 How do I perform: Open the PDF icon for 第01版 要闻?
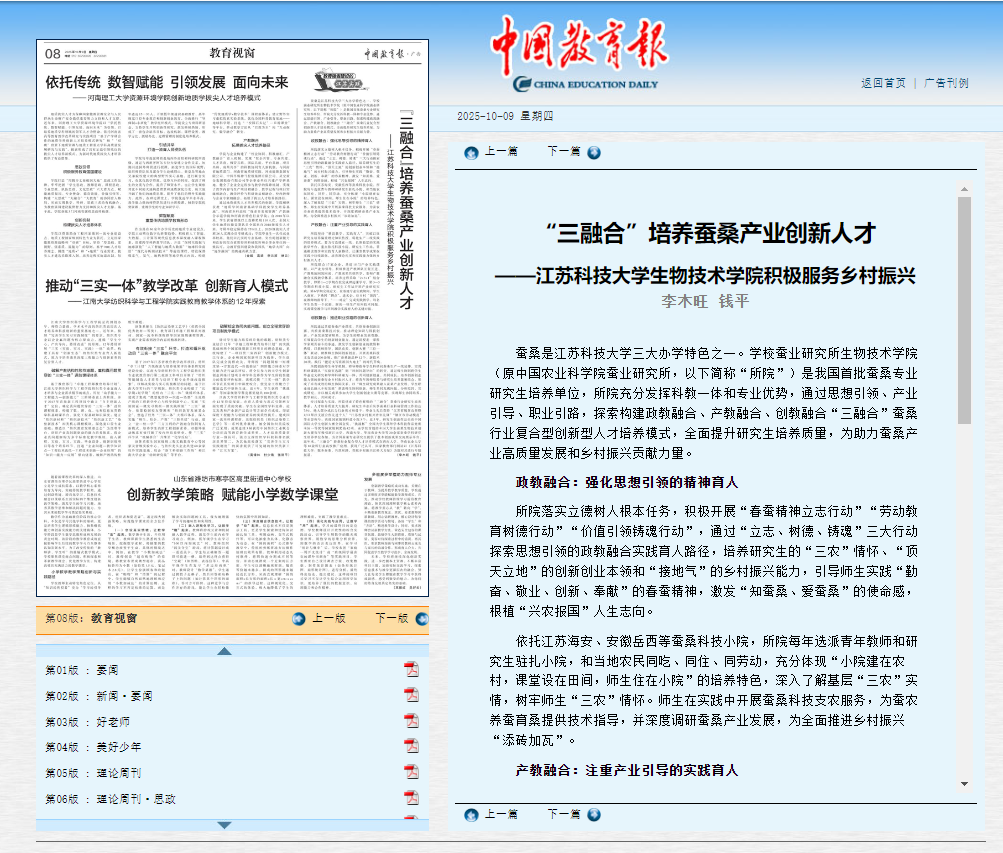tap(411, 669)
